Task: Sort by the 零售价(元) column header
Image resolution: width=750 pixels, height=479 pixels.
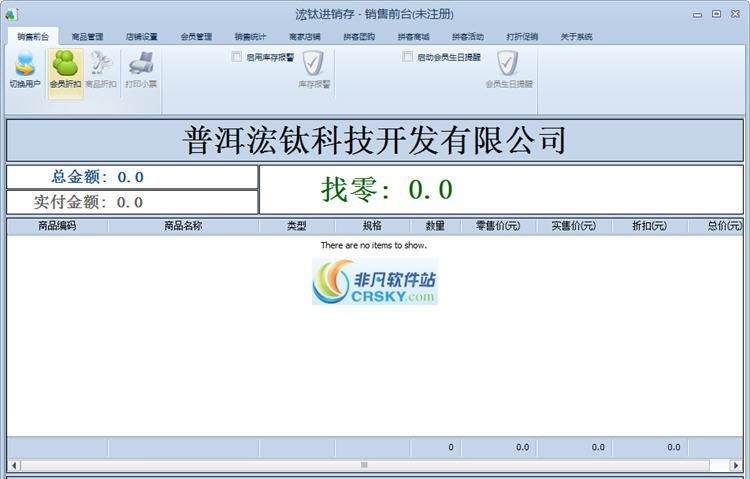Action: (498, 226)
